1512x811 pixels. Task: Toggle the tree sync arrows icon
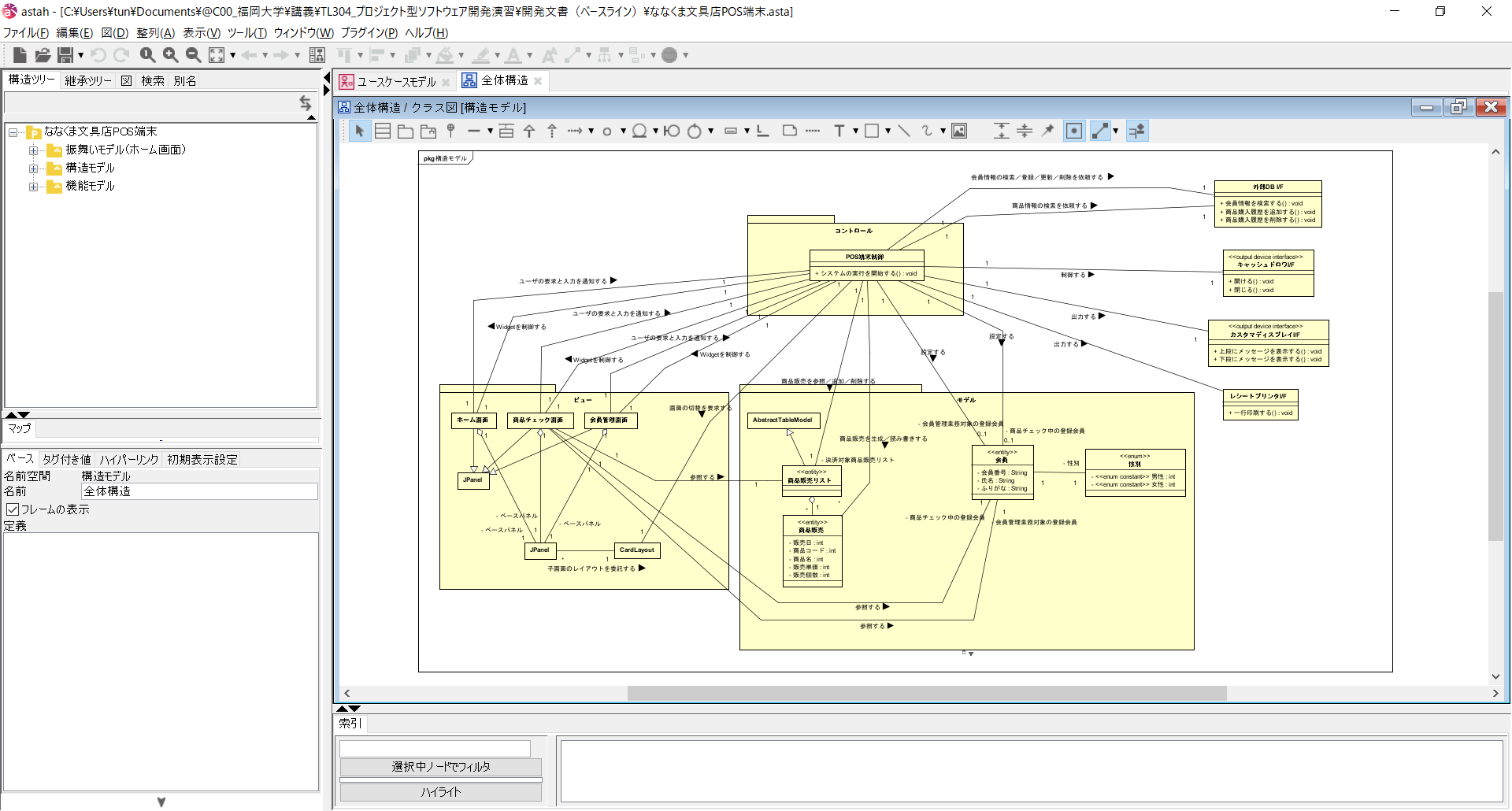pos(306,103)
